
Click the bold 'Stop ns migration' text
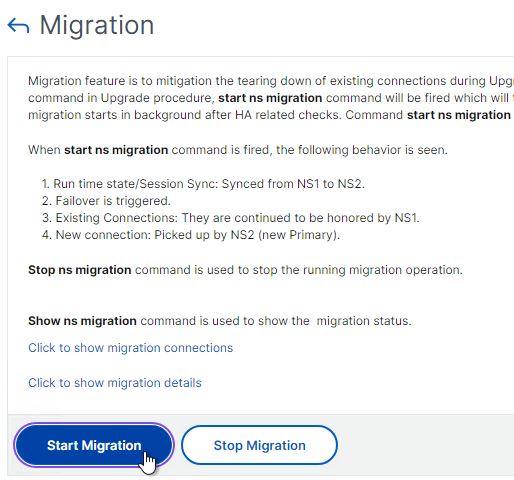(x=80, y=270)
